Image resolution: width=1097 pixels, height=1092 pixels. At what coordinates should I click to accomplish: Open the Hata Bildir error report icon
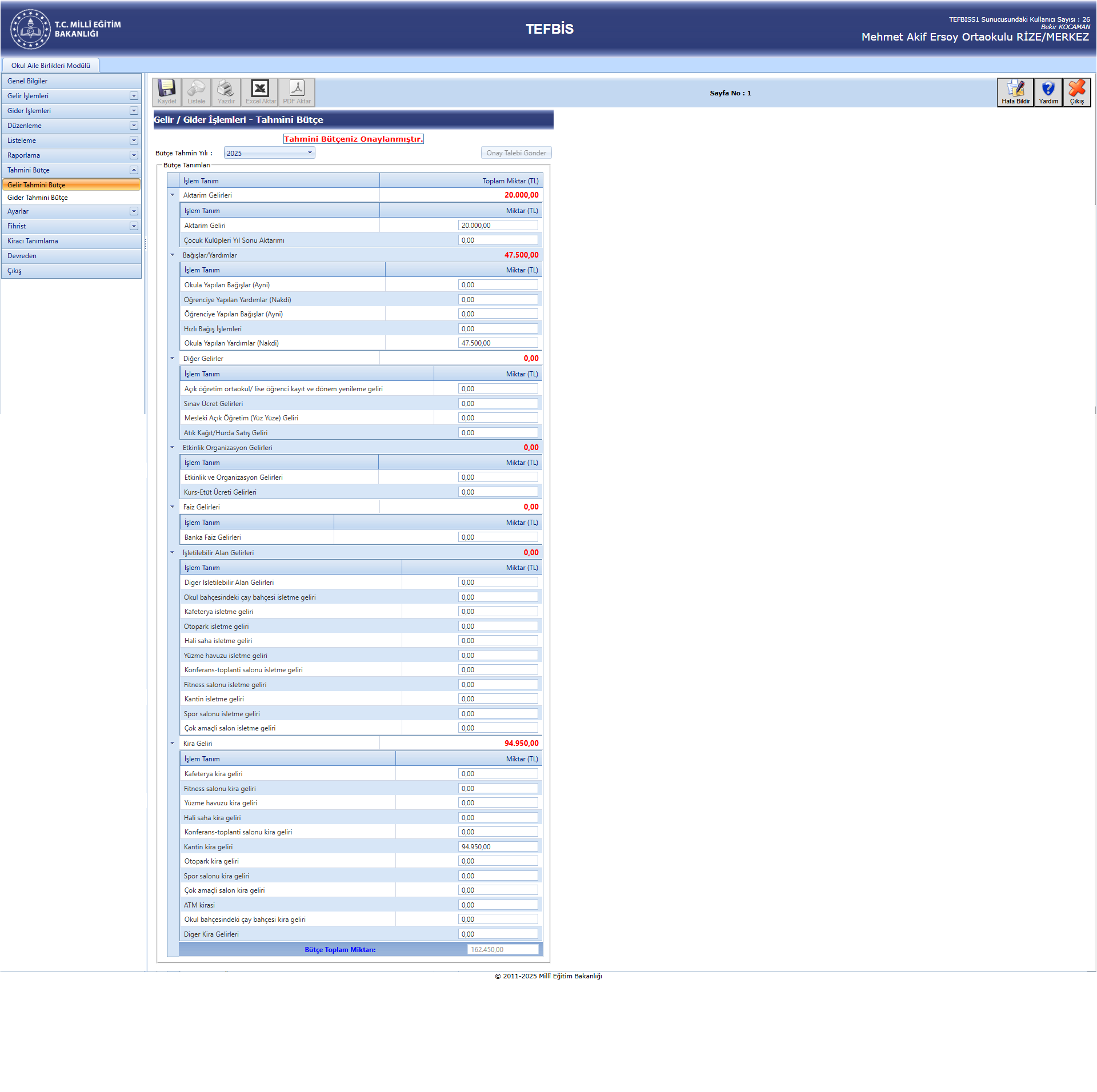pos(1015,92)
